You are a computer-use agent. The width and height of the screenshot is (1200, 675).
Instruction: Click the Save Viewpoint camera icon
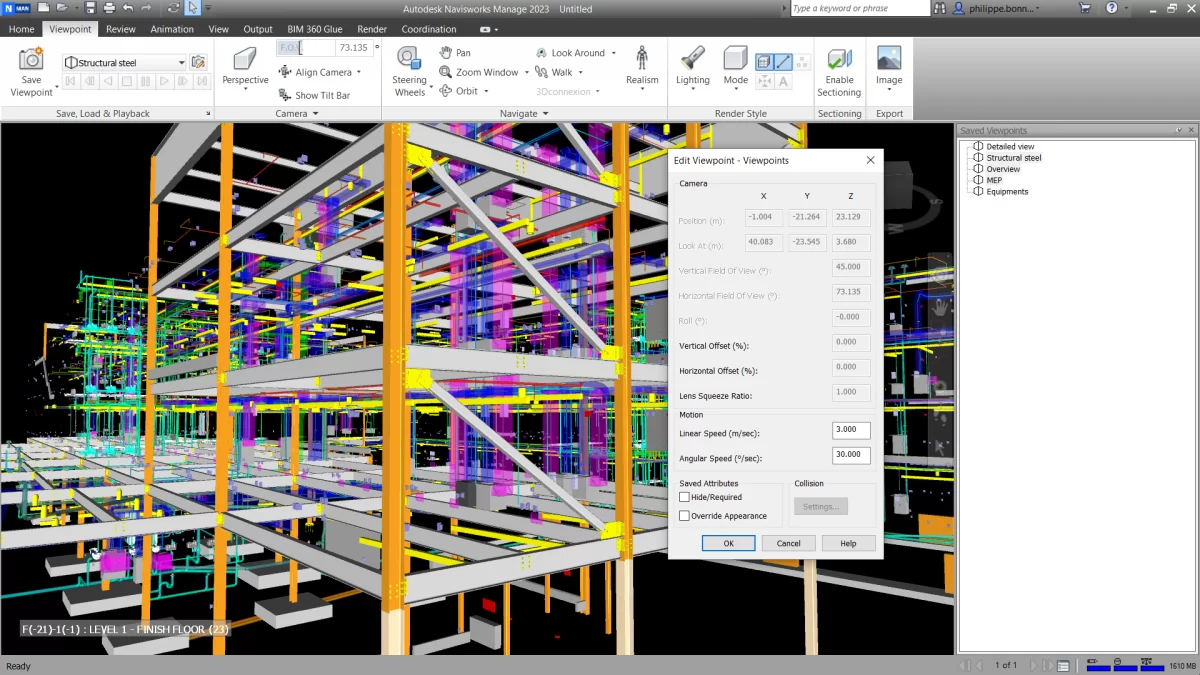[31, 59]
